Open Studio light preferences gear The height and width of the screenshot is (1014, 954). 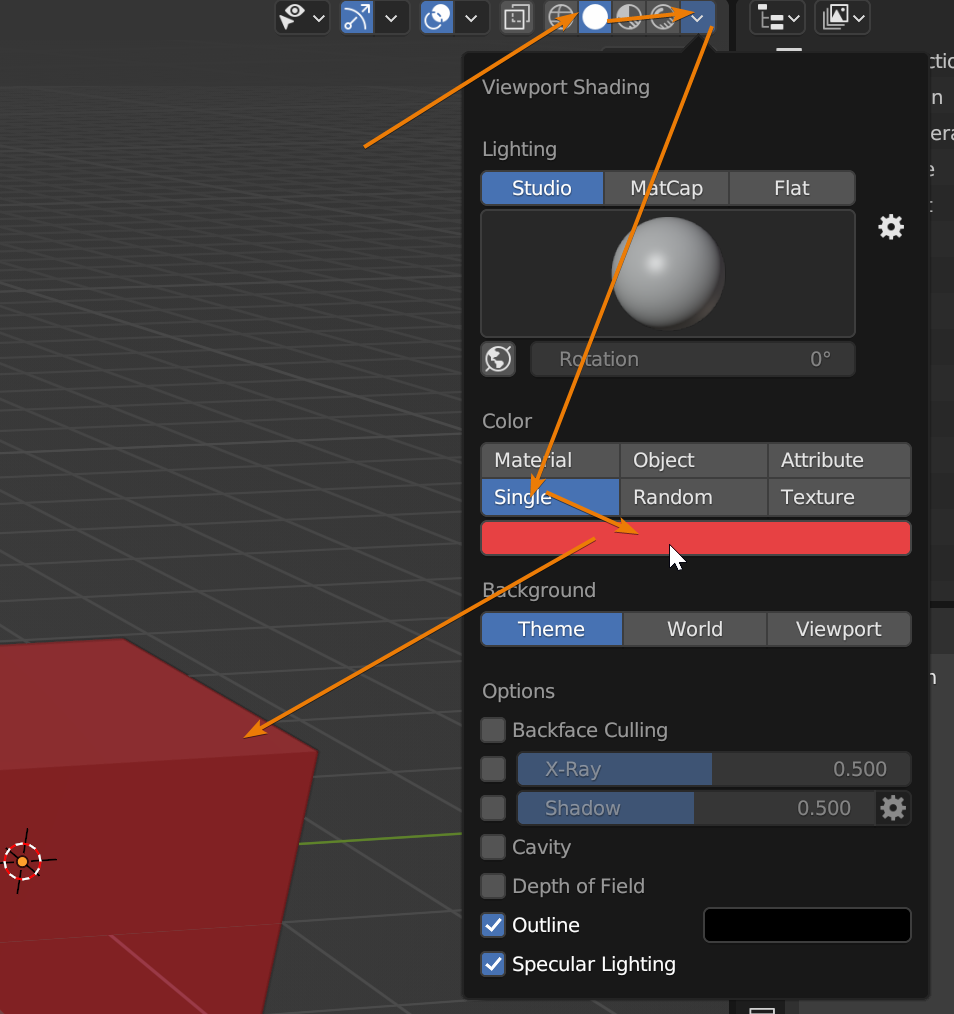[x=890, y=227]
